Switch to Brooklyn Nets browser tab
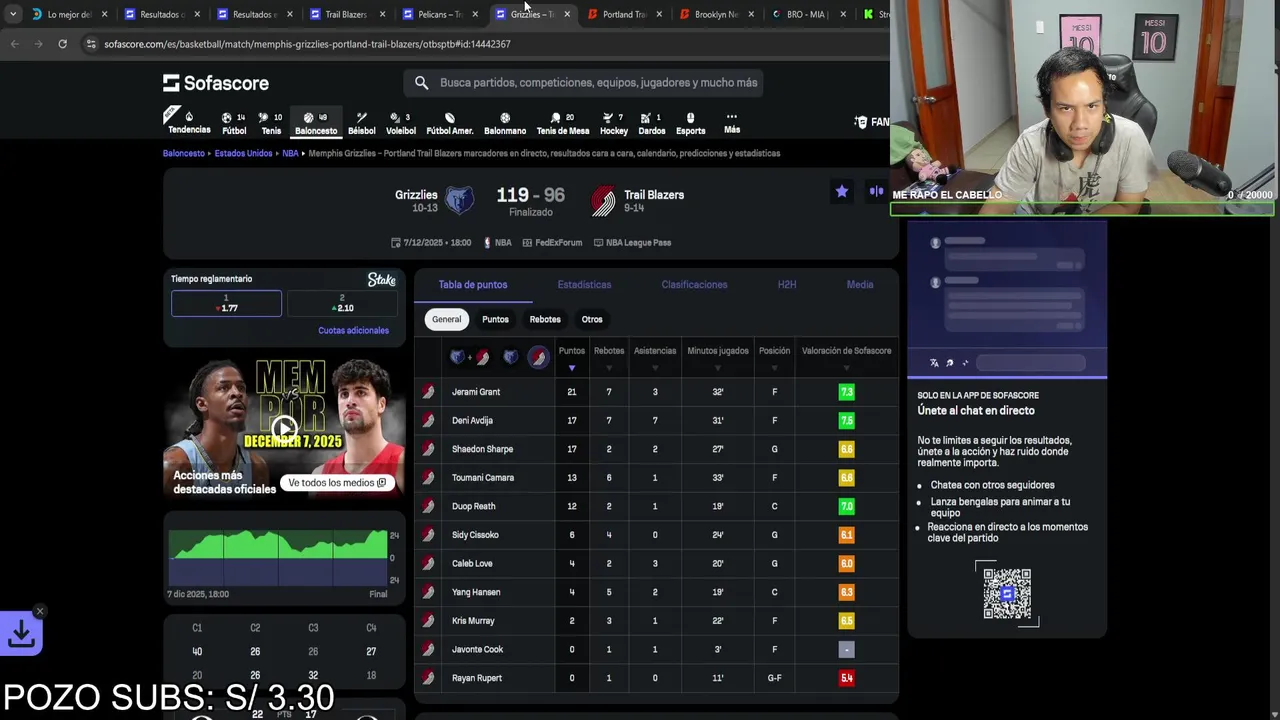Viewport: 1280px width, 720px height. pyautogui.click(x=716, y=14)
